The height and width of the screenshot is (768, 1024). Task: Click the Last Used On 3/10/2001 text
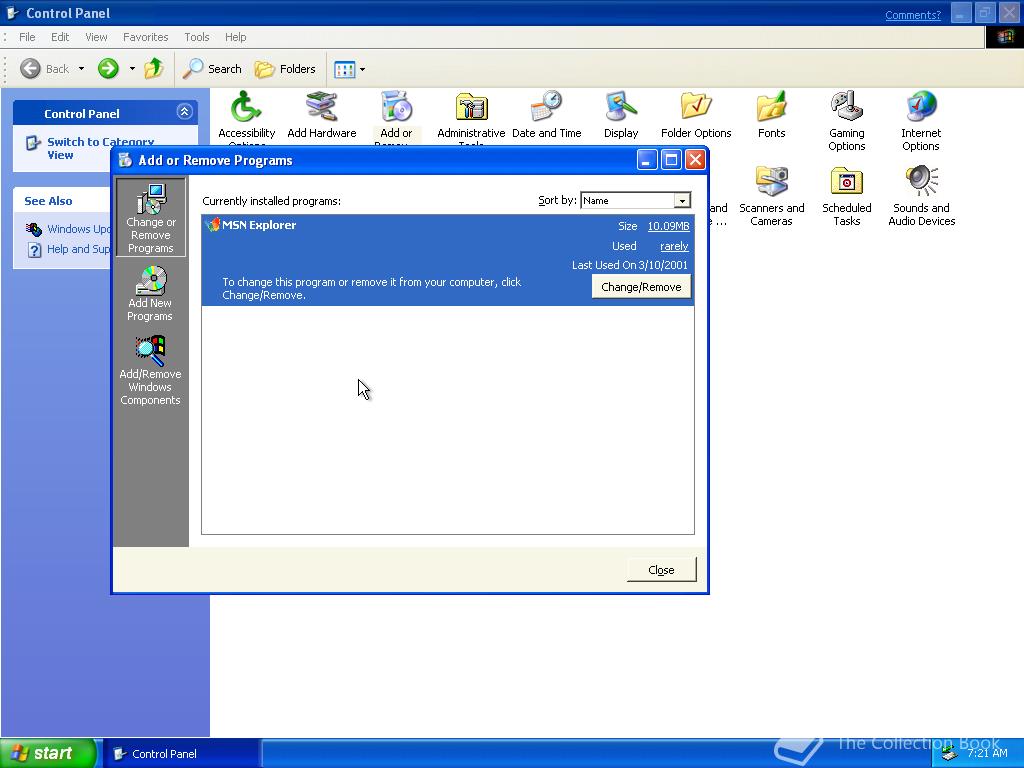coord(630,265)
